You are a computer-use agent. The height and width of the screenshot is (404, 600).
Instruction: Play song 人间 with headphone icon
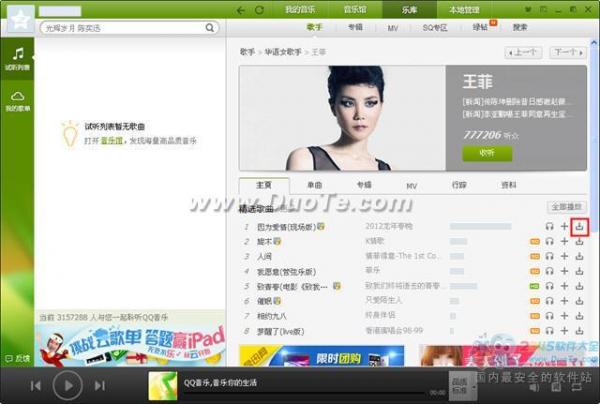pos(549,256)
